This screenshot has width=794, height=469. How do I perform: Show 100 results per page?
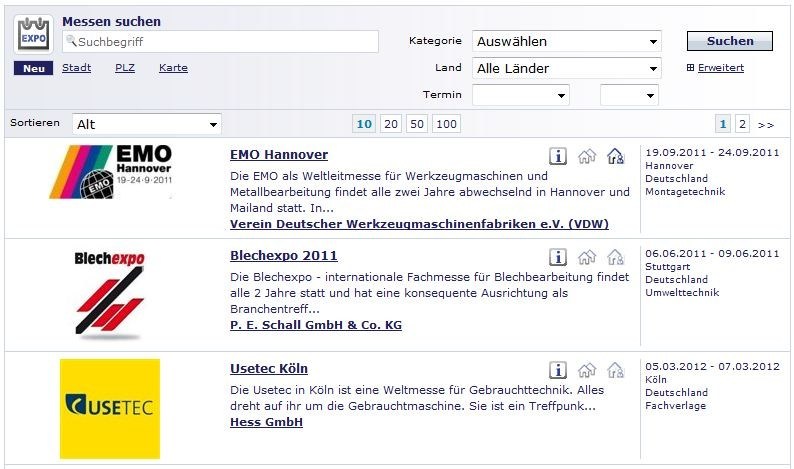pyautogui.click(x=446, y=124)
